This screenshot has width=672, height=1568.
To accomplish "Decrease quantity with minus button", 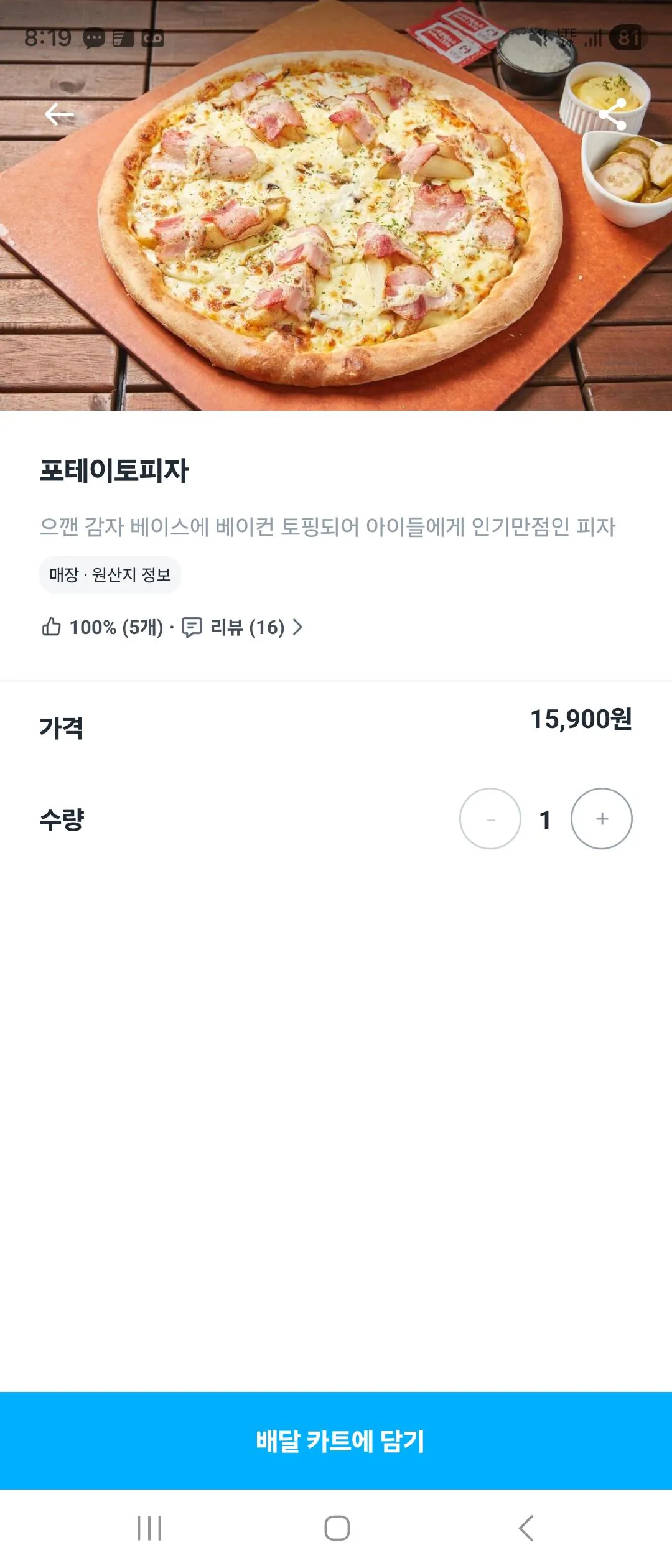I will click(x=490, y=819).
